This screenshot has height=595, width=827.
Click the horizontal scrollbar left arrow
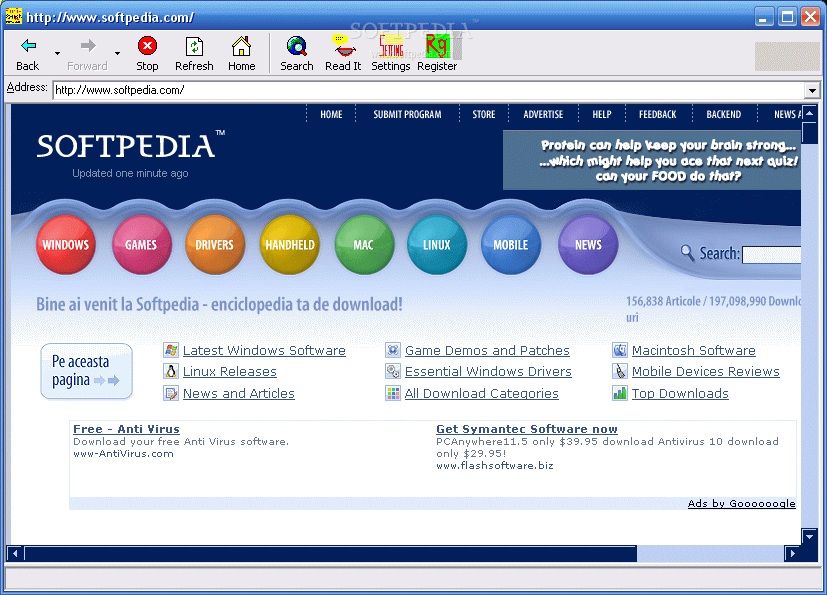tap(15, 553)
